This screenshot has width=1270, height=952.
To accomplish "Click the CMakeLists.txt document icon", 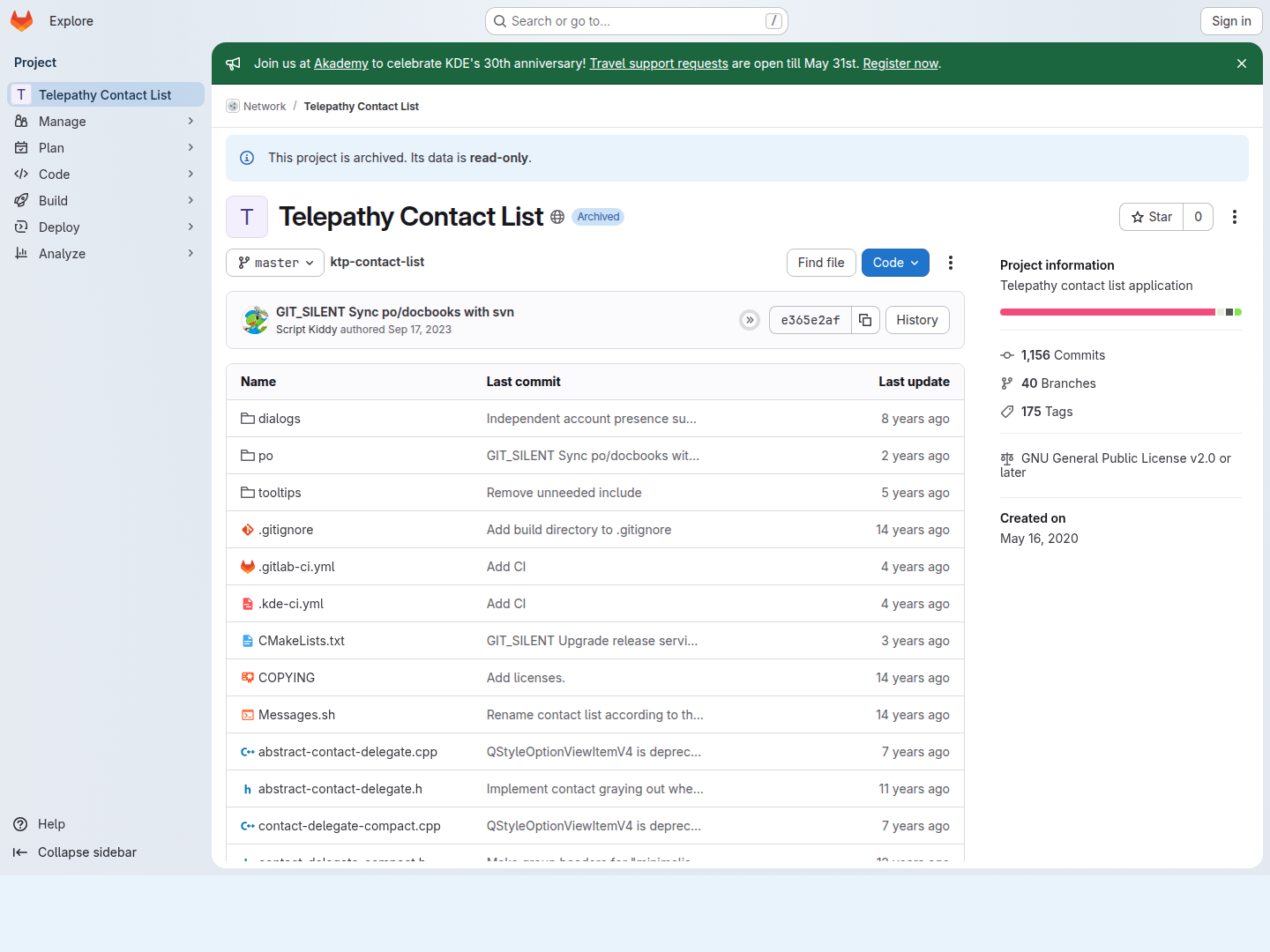I will tap(248, 641).
